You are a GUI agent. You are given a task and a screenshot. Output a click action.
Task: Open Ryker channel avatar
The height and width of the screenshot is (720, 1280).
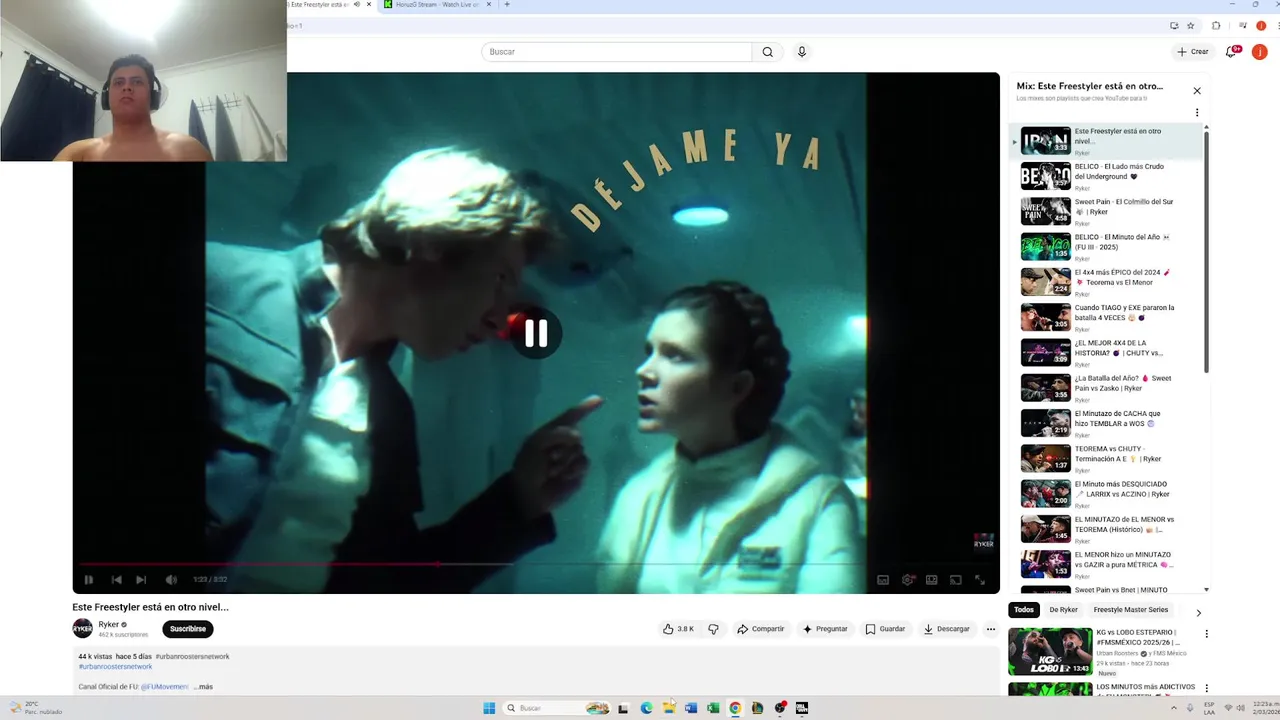[x=82, y=628]
